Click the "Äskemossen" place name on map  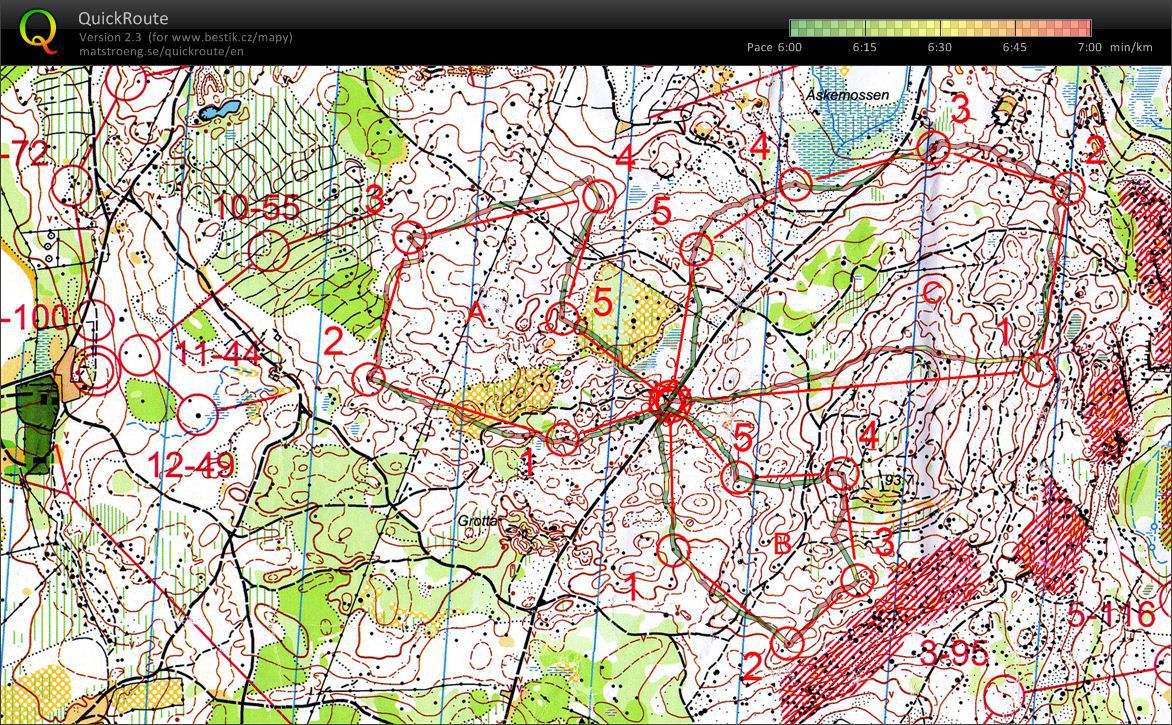[x=848, y=95]
